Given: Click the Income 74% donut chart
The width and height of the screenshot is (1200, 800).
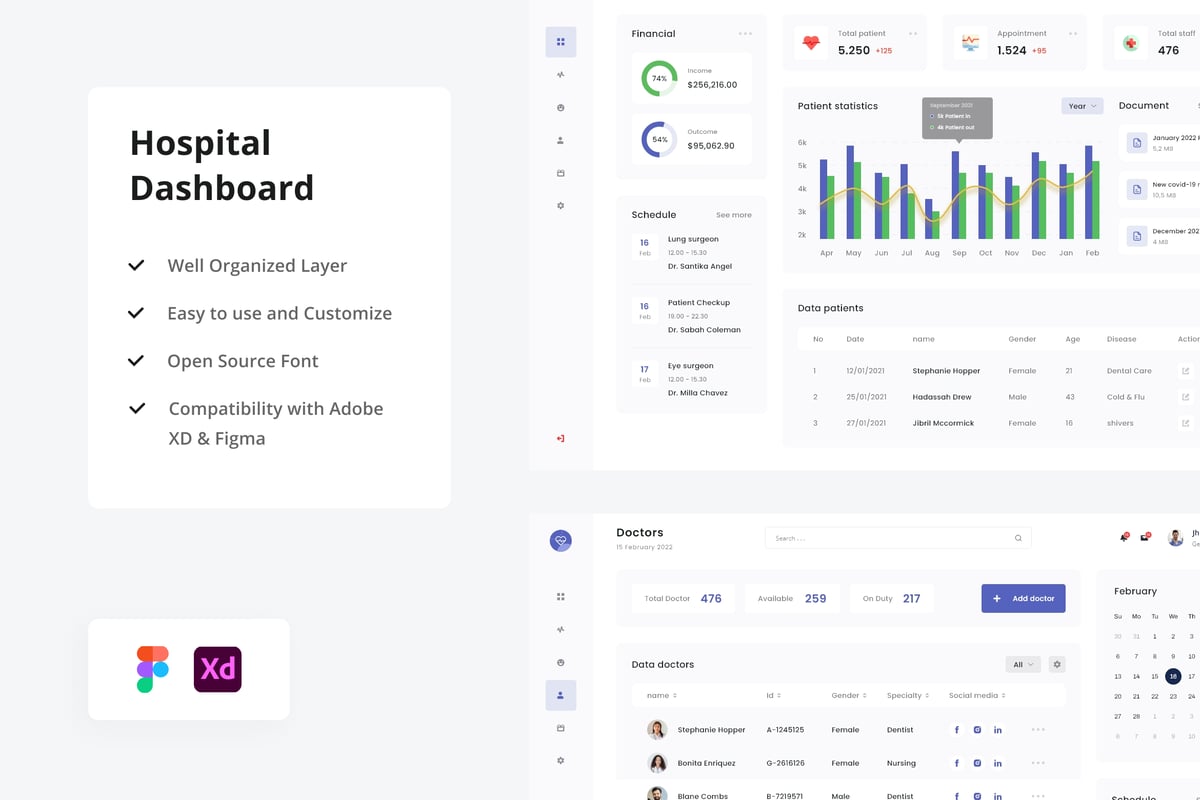Looking at the screenshot, I should [659, 78].
